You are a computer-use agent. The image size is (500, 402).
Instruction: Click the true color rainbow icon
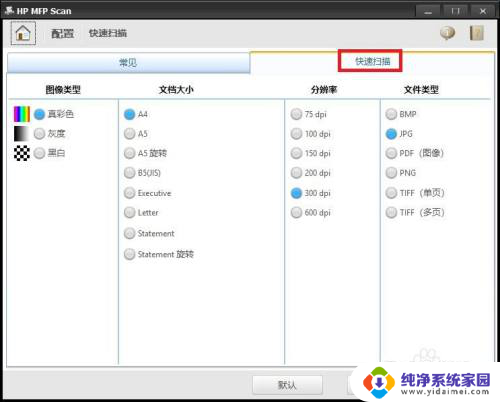pos(22,114)
